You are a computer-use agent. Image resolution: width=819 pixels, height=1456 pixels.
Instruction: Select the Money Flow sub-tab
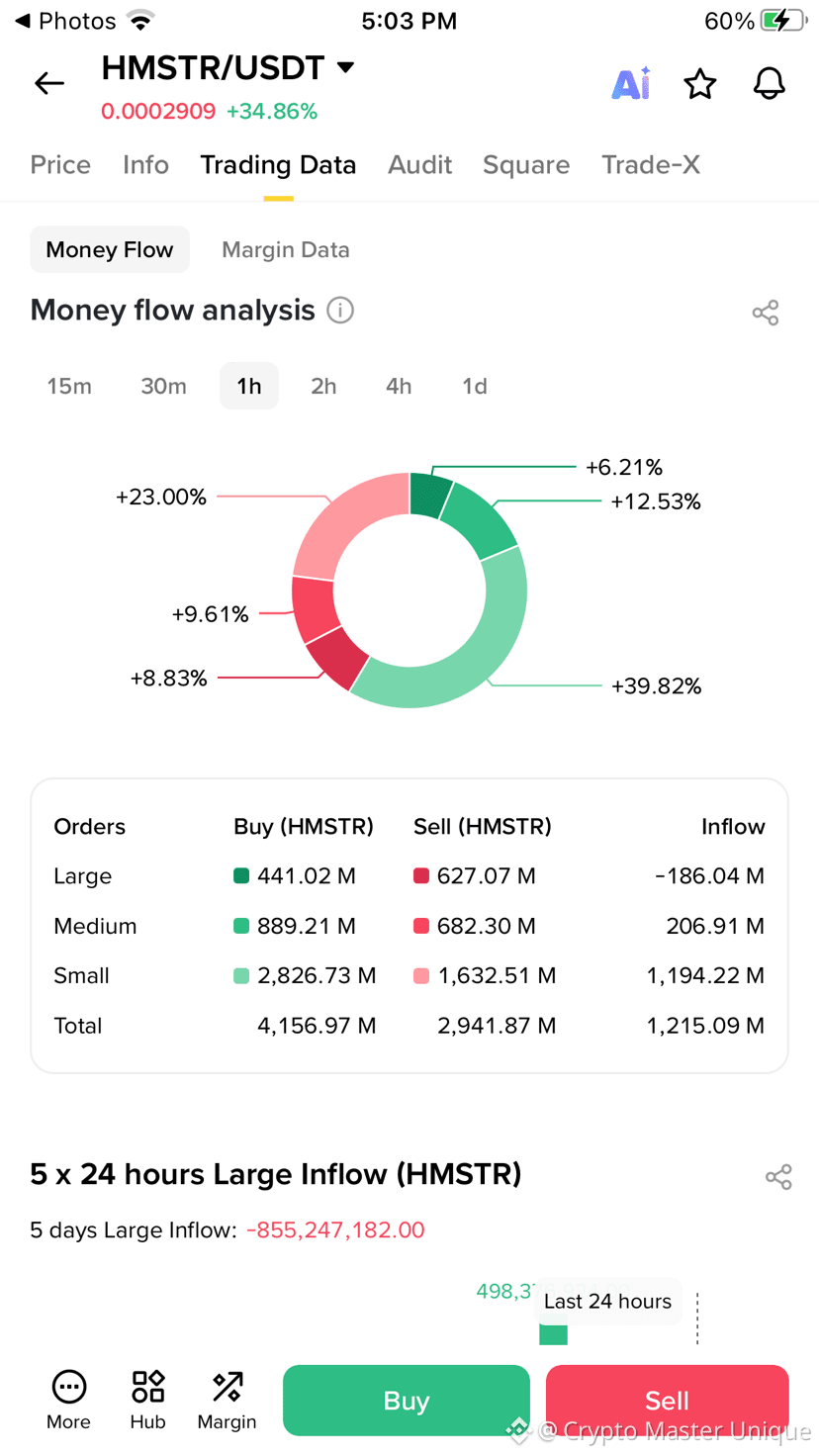[110, 249]
